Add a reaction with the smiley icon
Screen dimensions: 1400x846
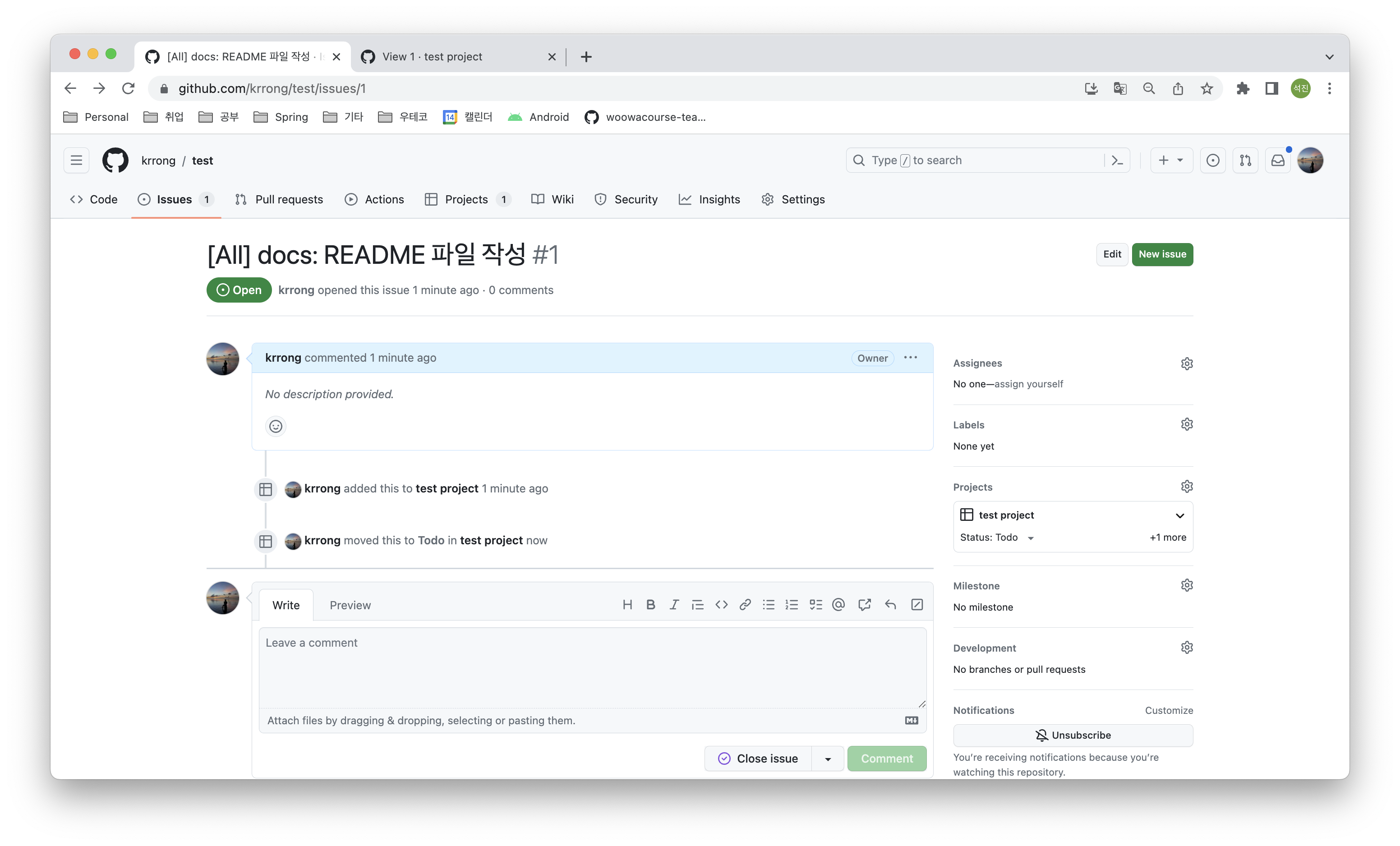click(x=276, y=426)
